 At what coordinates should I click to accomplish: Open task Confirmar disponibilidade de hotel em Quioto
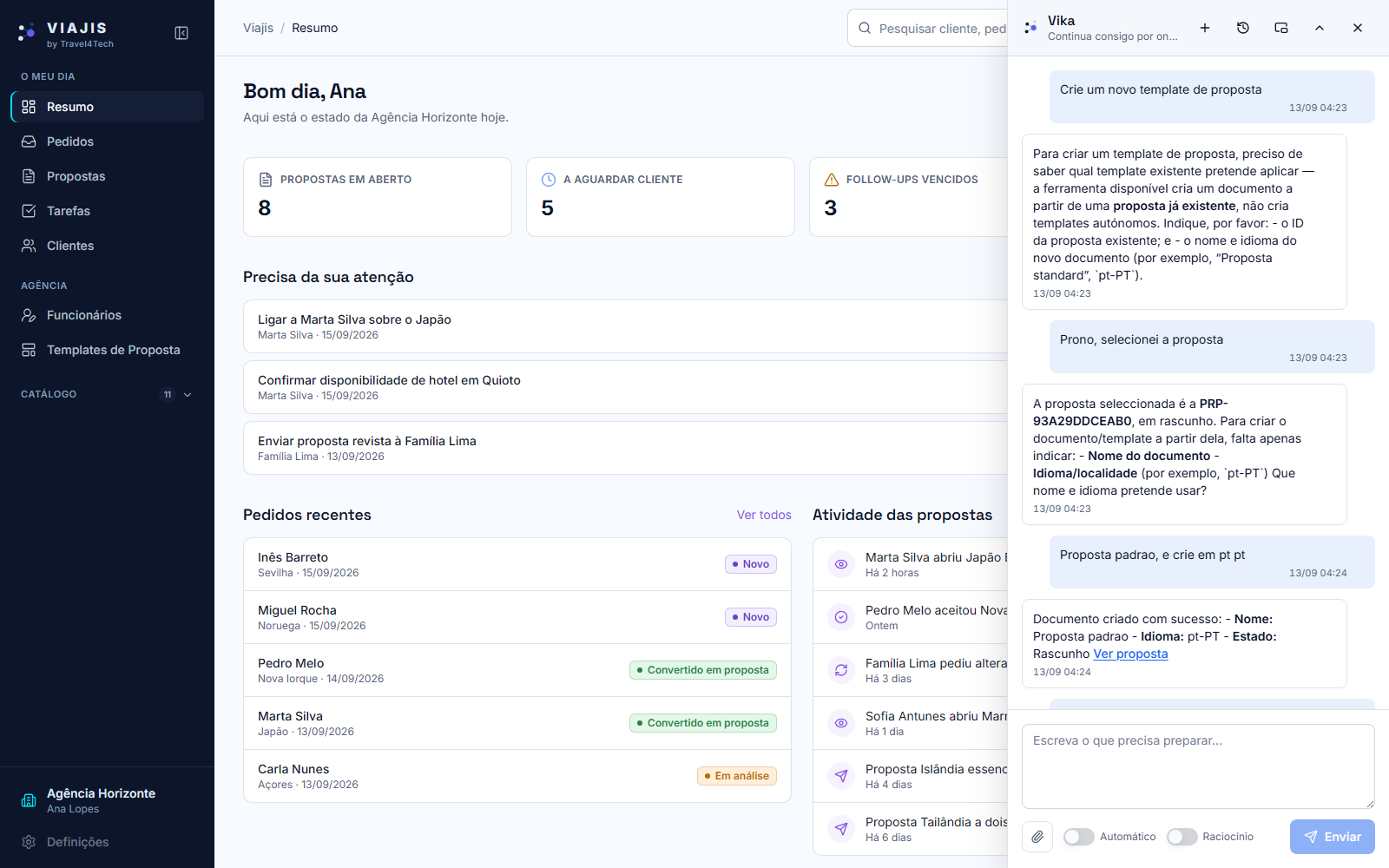pyautogui.click(x=625, y=387)
